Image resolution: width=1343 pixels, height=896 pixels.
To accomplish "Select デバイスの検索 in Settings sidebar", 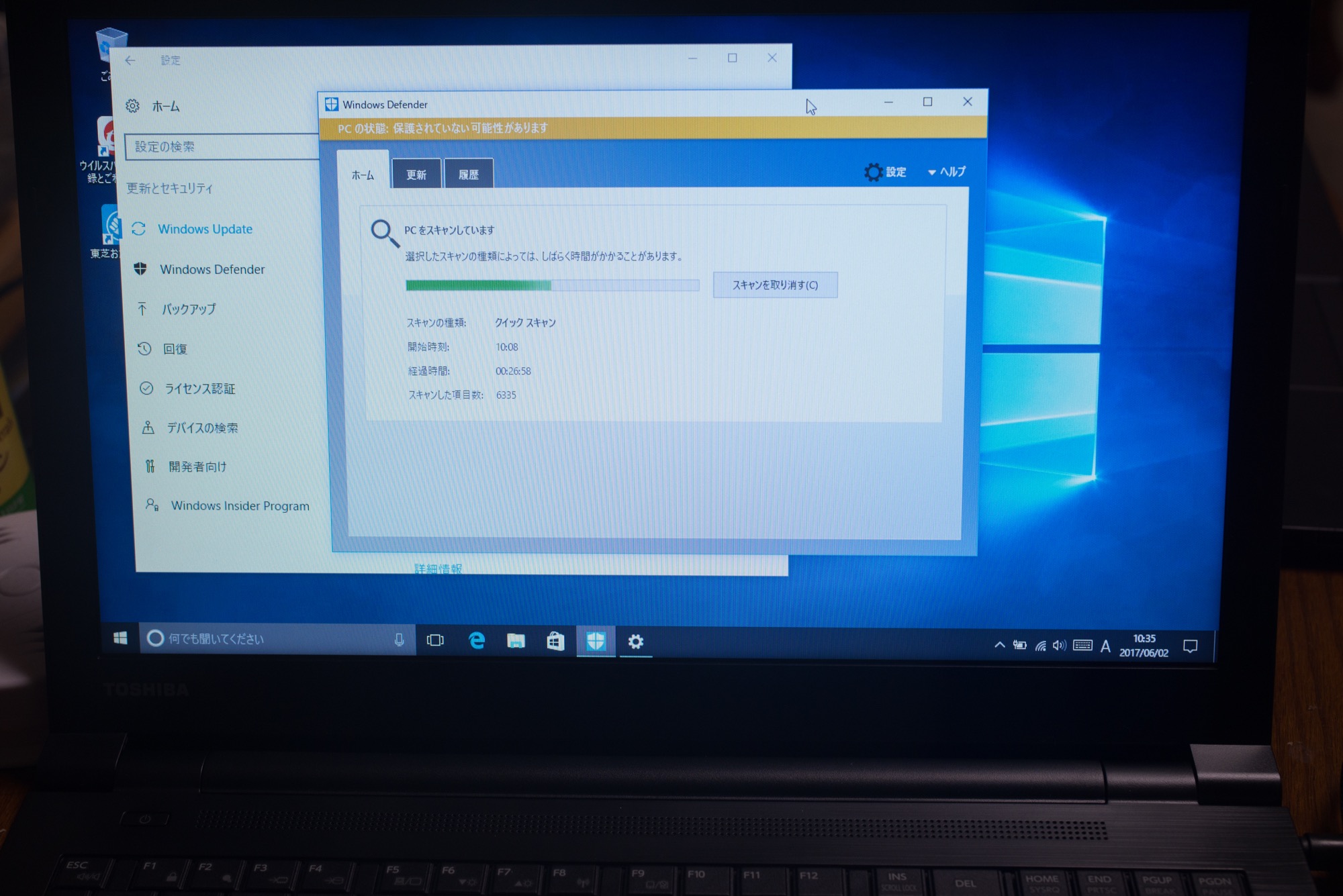I will click(190, 428).
